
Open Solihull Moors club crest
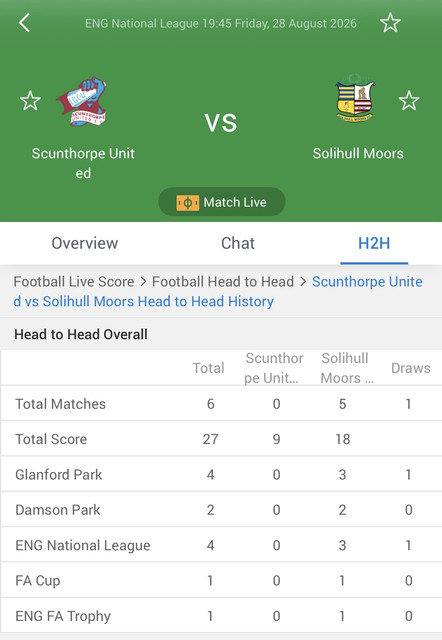[x=355, y=98]
